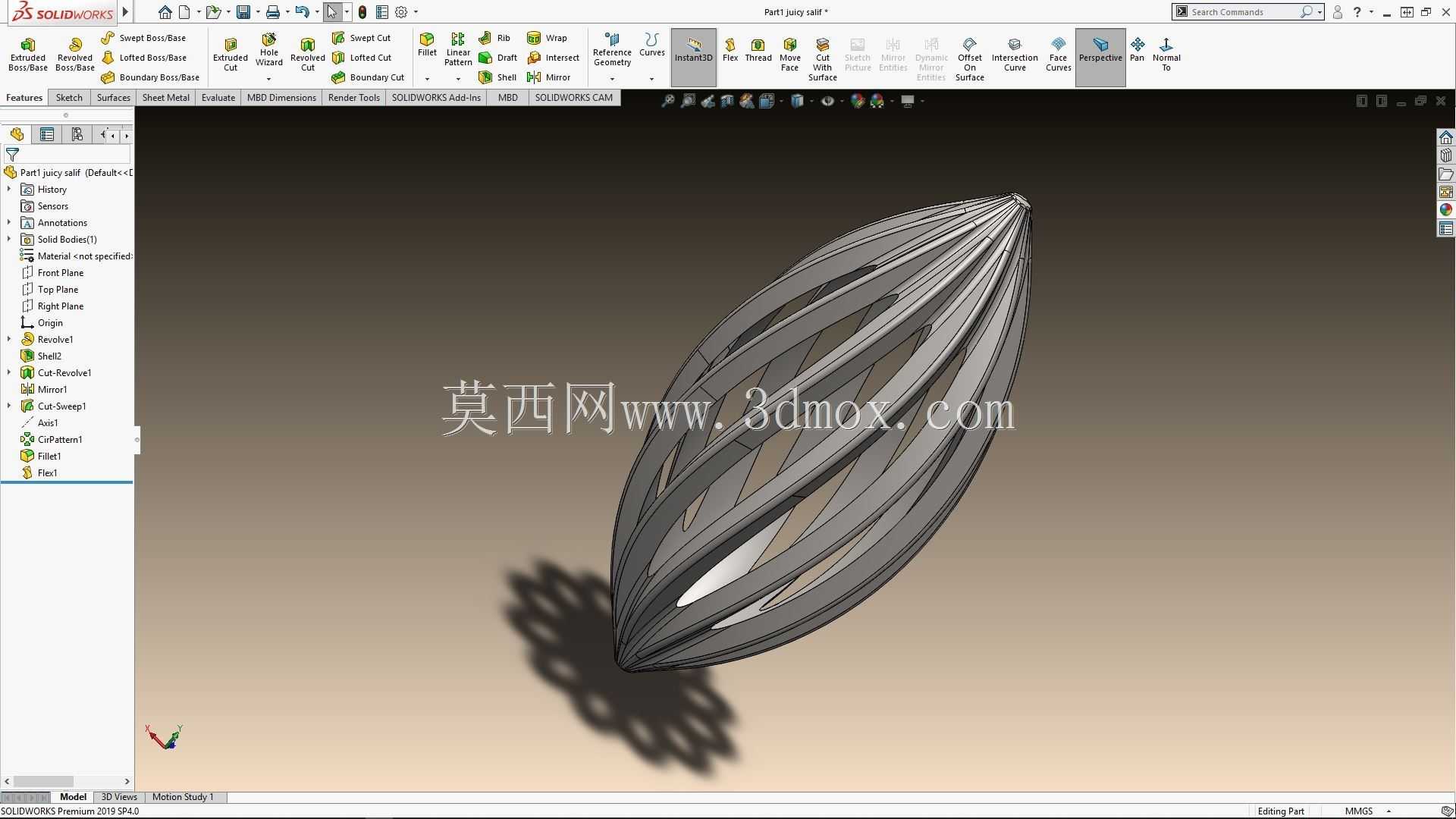Select the Face Curves tool

pos(1058,55)
